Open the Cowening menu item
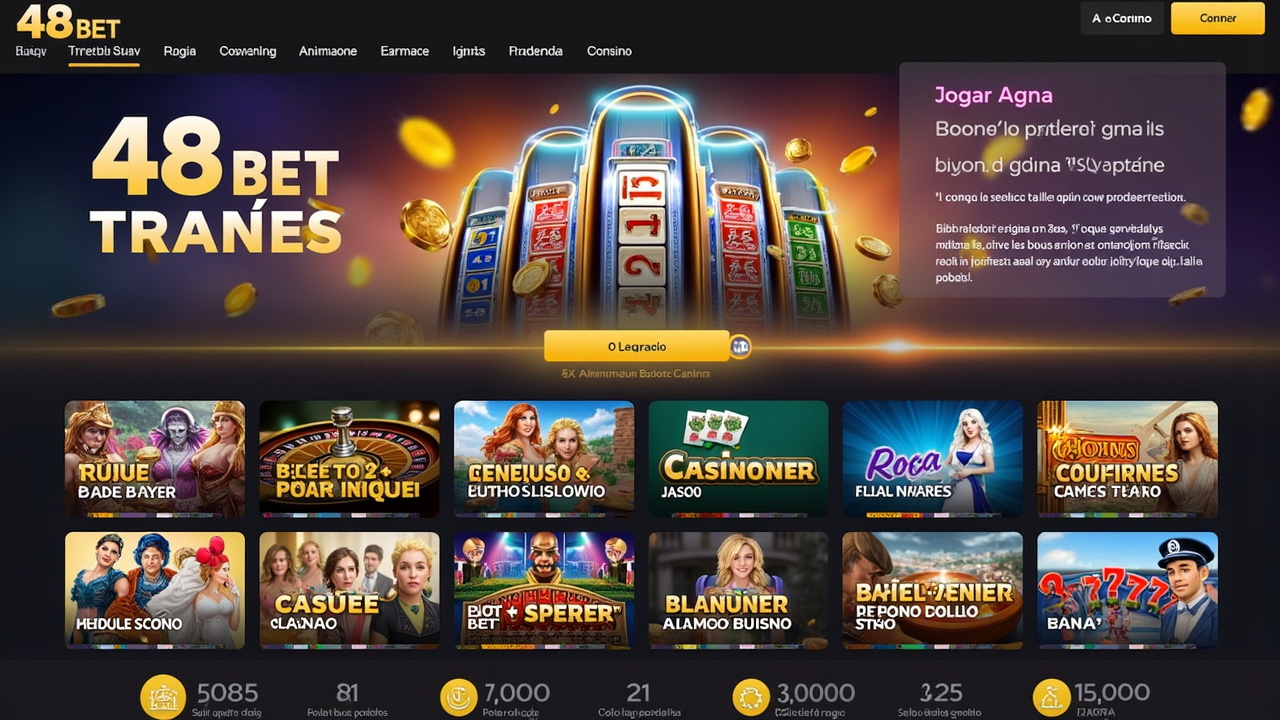Image resolution: width=1280 pixels, height=720 pixels. pos(247,51)
